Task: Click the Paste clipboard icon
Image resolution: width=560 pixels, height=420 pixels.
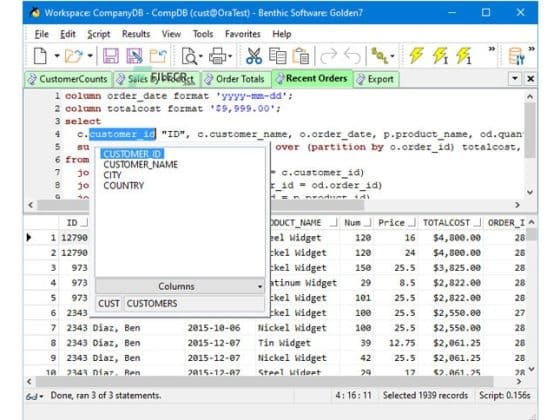Action: tap(301, 56)
